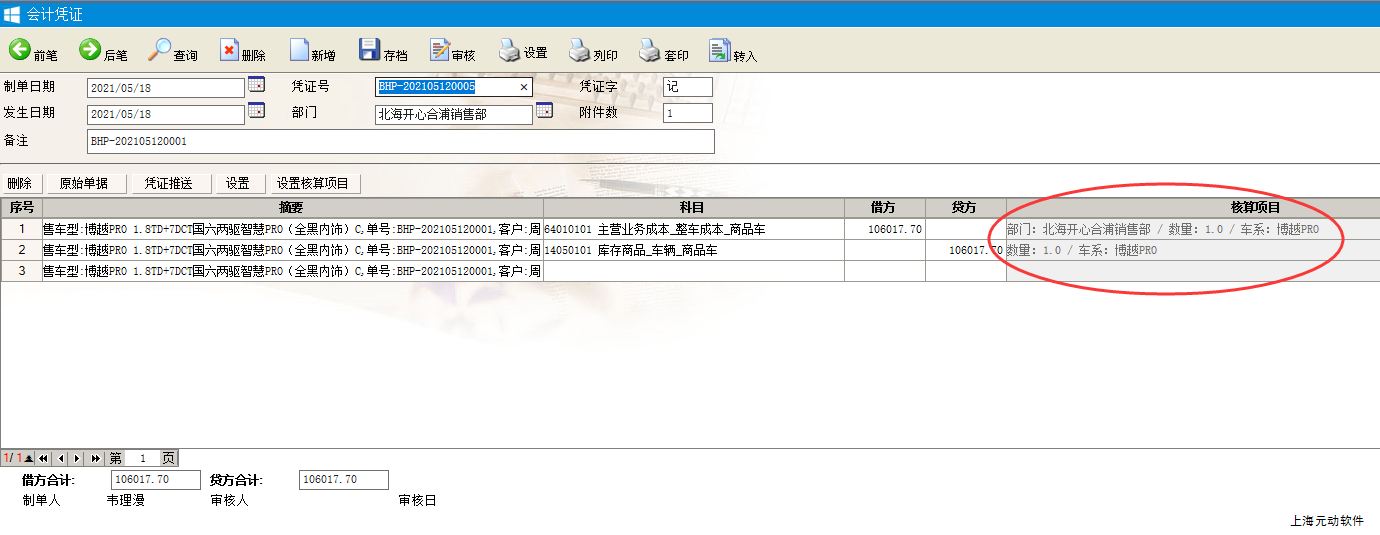This screenshot has height=535, width=1380.
Task: Click the 备注 remarks input field
Action: (x=400, y=142)
